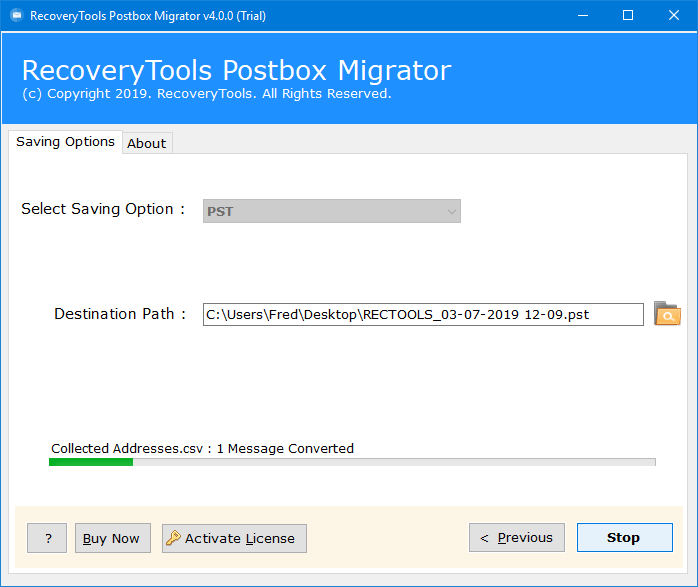
Task: Click the 'Destination Path :' label
Action: point(120,314)
